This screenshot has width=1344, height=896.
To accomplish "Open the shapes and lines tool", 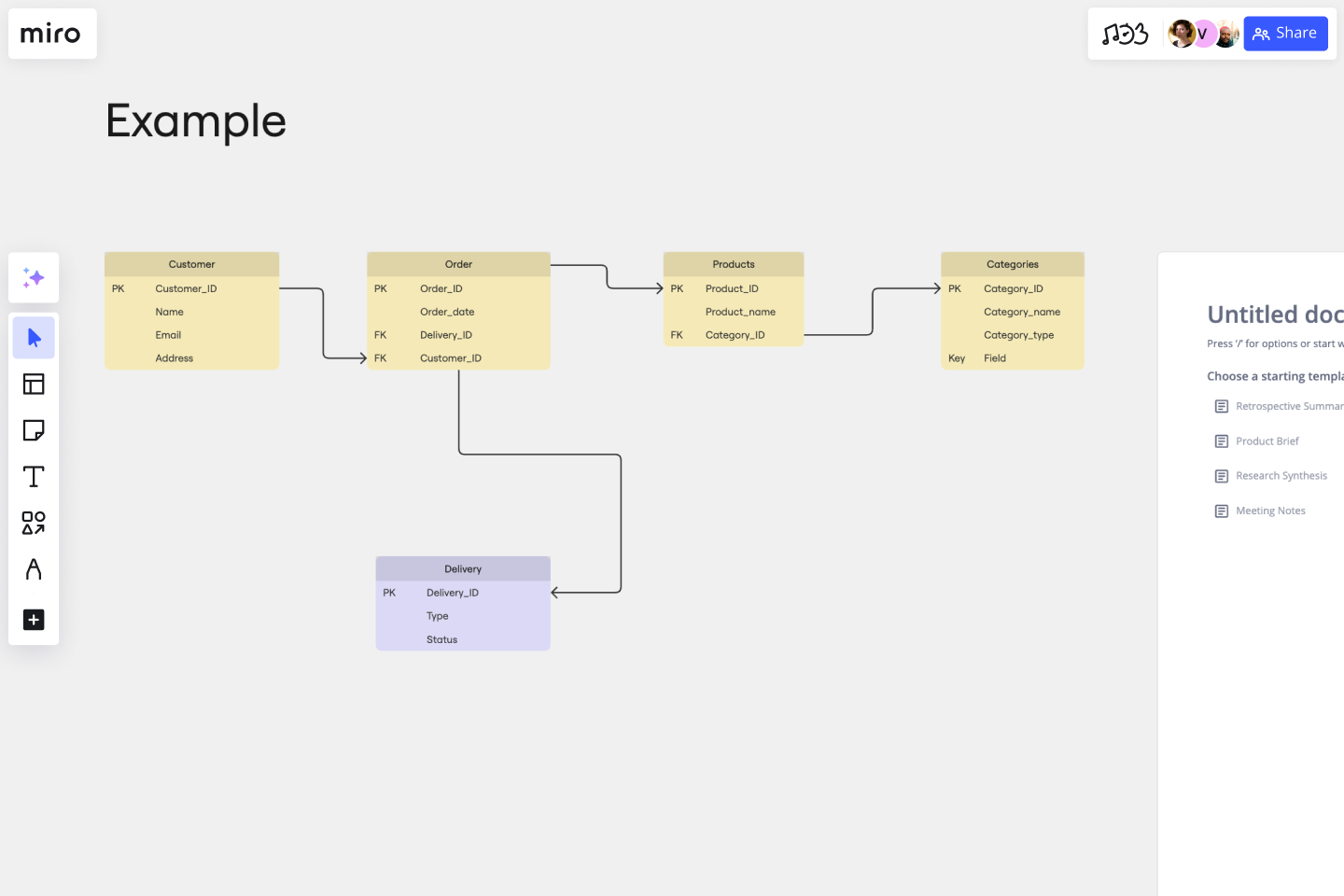I will pos(34,523).
